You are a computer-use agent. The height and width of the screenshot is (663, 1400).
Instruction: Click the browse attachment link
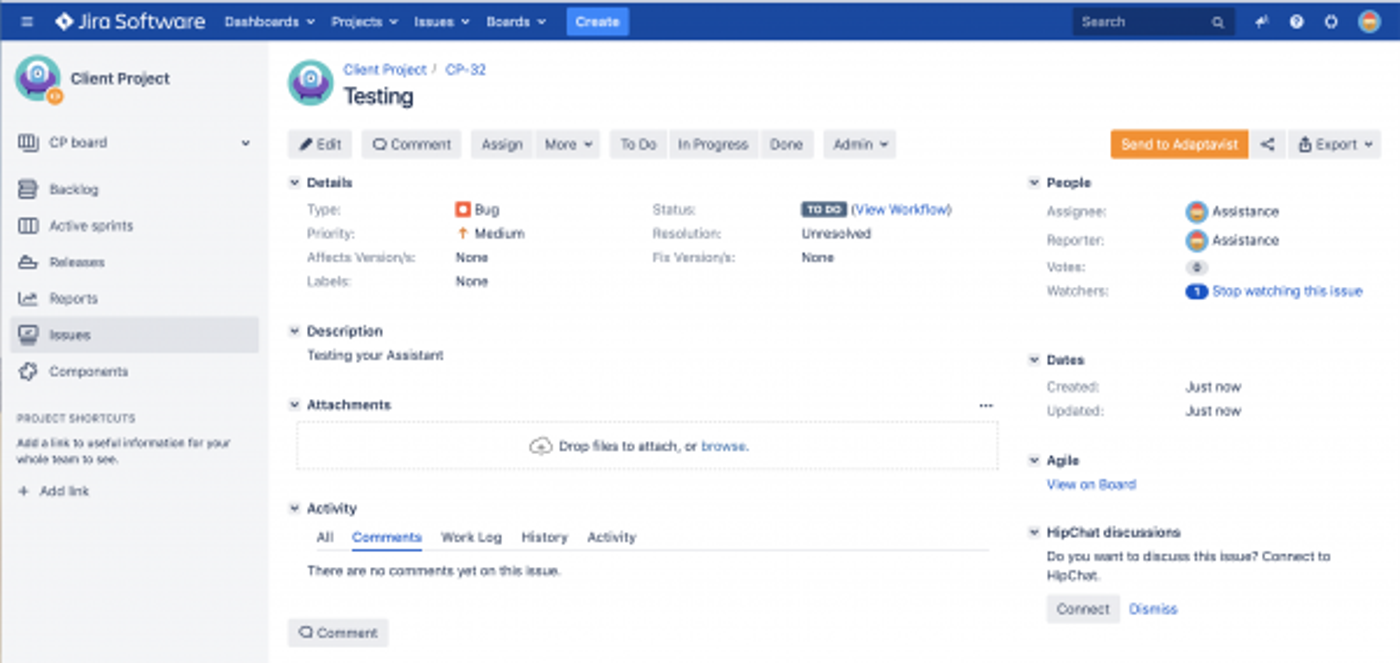[723, 446]
